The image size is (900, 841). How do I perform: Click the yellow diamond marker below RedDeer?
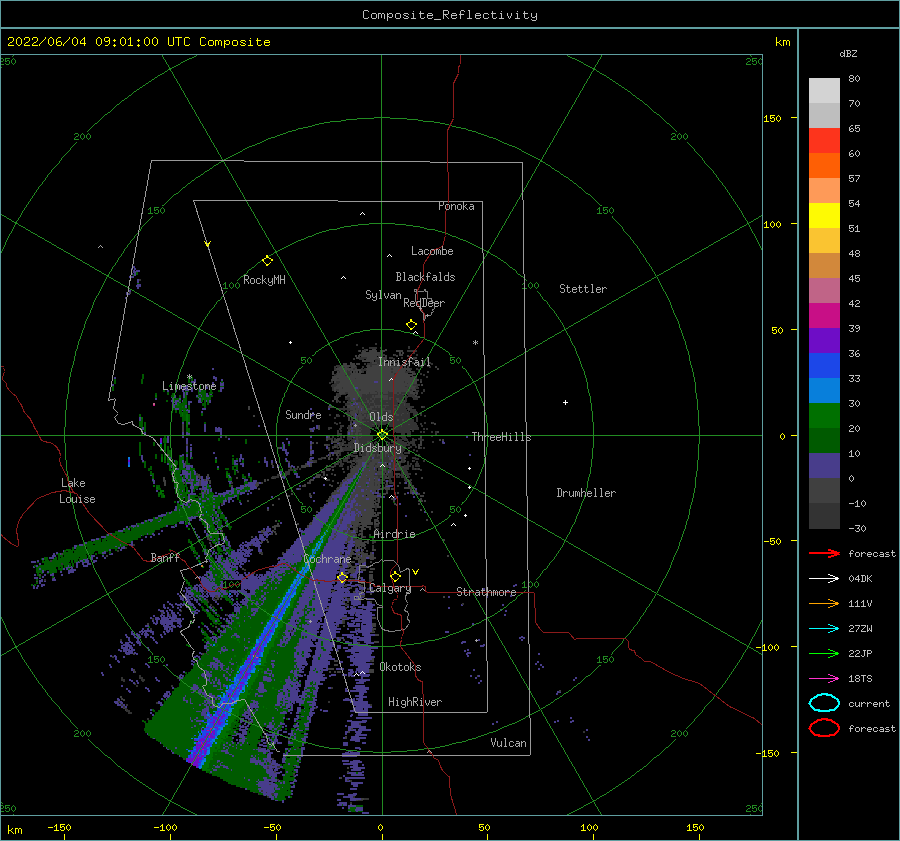tap(412, 325)
